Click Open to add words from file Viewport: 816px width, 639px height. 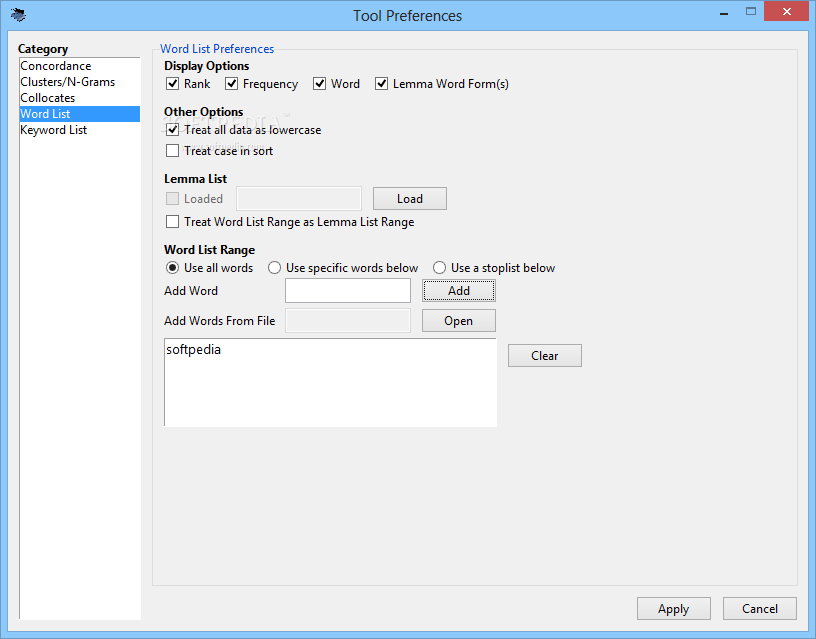(x=458, y=321)
